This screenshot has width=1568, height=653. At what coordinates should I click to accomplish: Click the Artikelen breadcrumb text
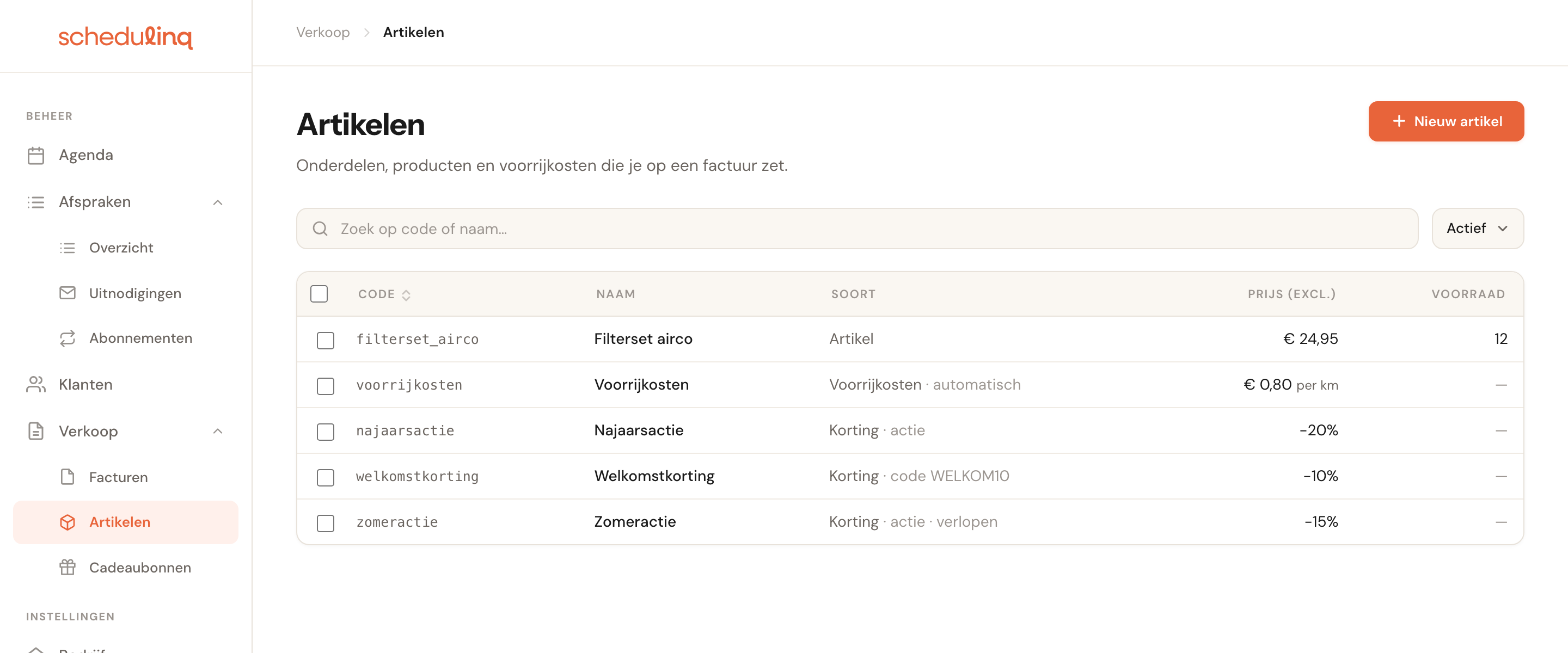tap(413, 32)
